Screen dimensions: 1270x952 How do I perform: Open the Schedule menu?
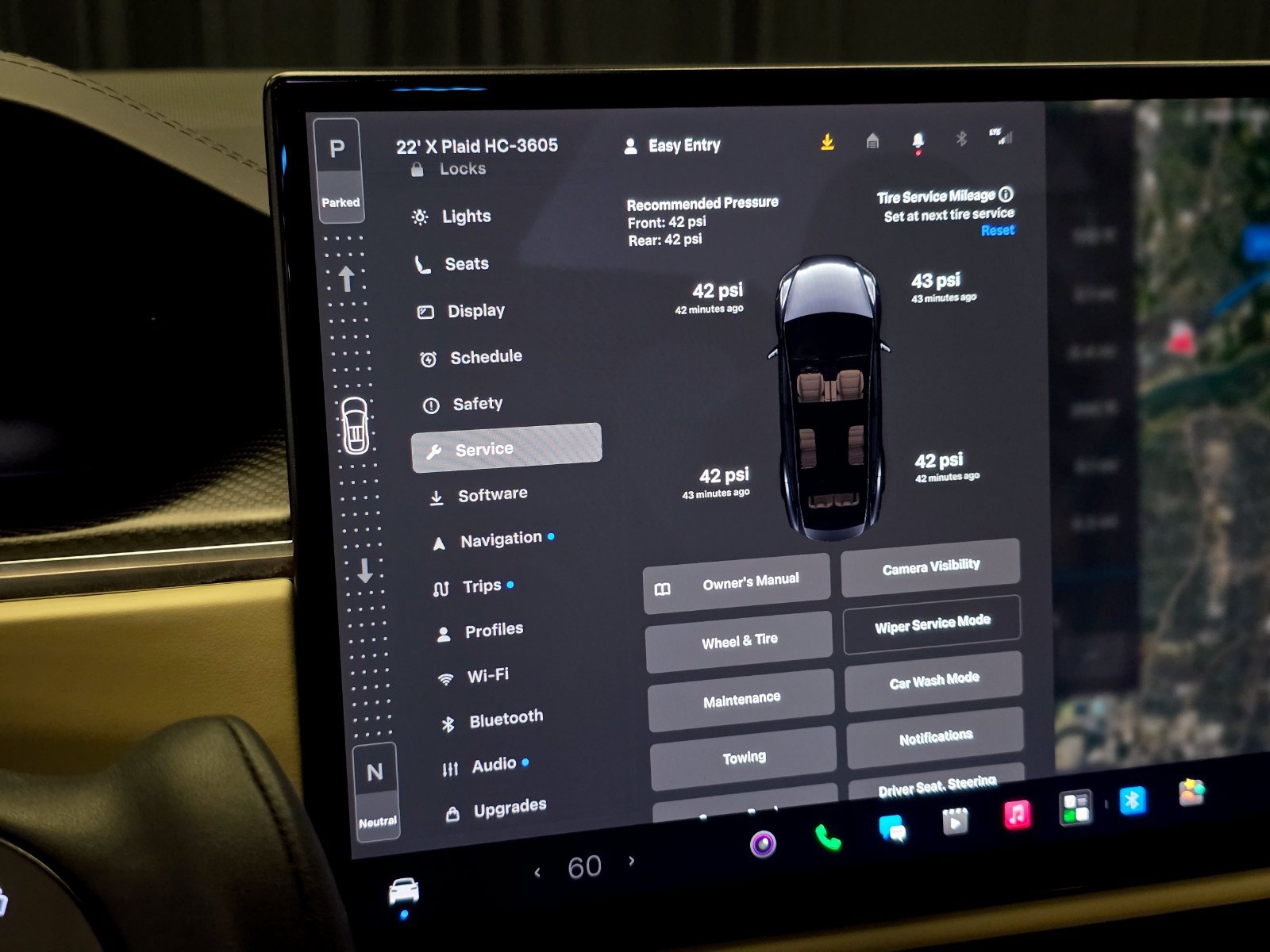(x=471, y=358)
